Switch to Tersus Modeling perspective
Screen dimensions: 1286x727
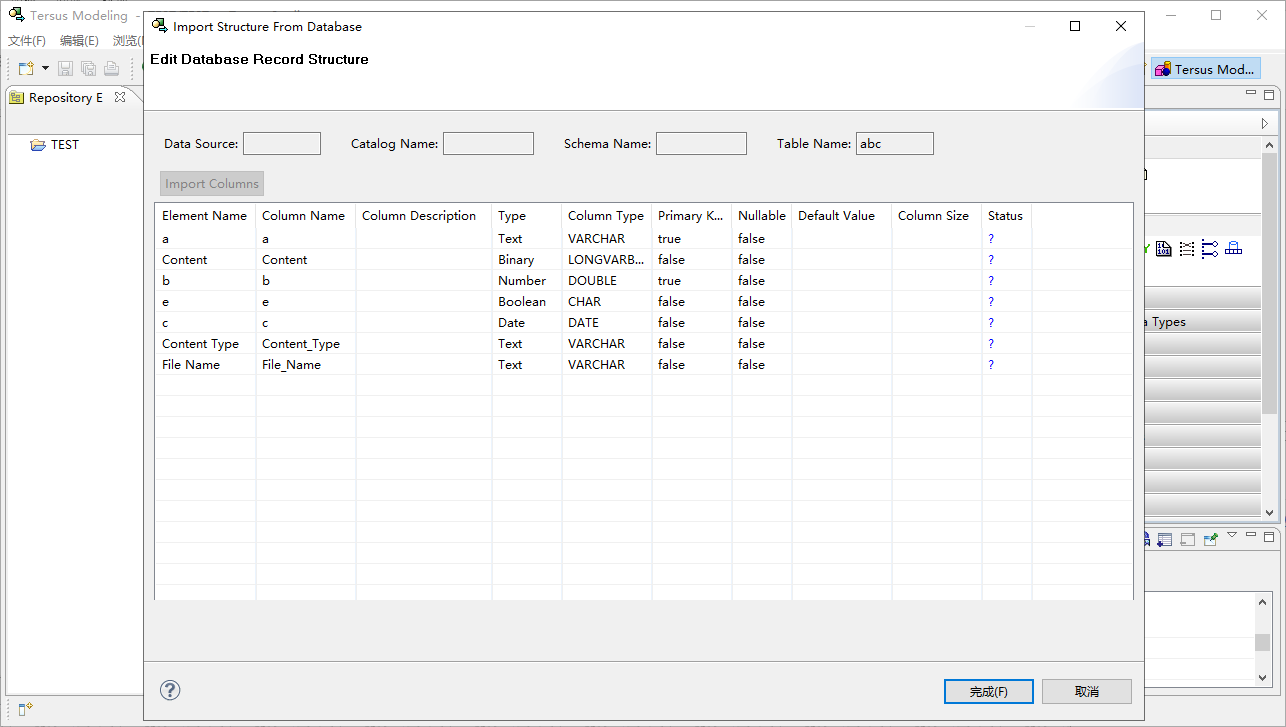tap(1205, 69)
